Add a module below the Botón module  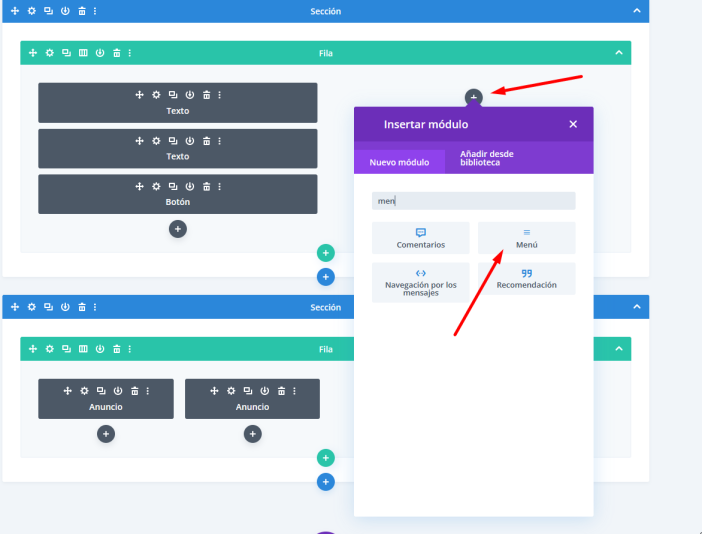pyautogui.click(x=178, y=229)
